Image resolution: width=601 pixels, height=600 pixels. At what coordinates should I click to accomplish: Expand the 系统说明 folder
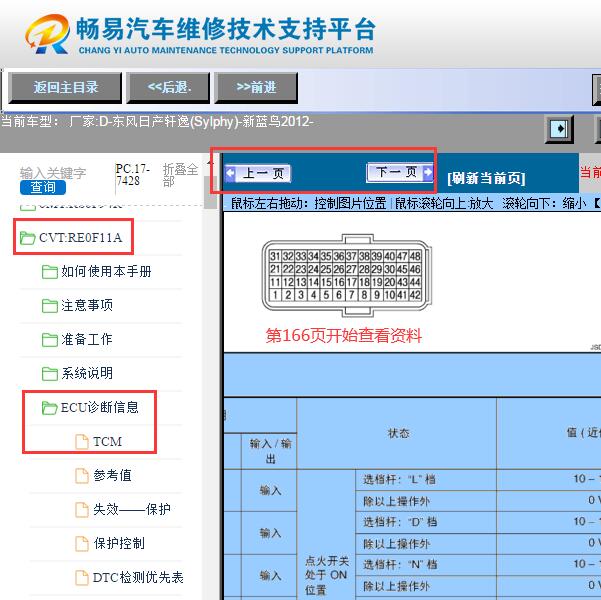87,373
